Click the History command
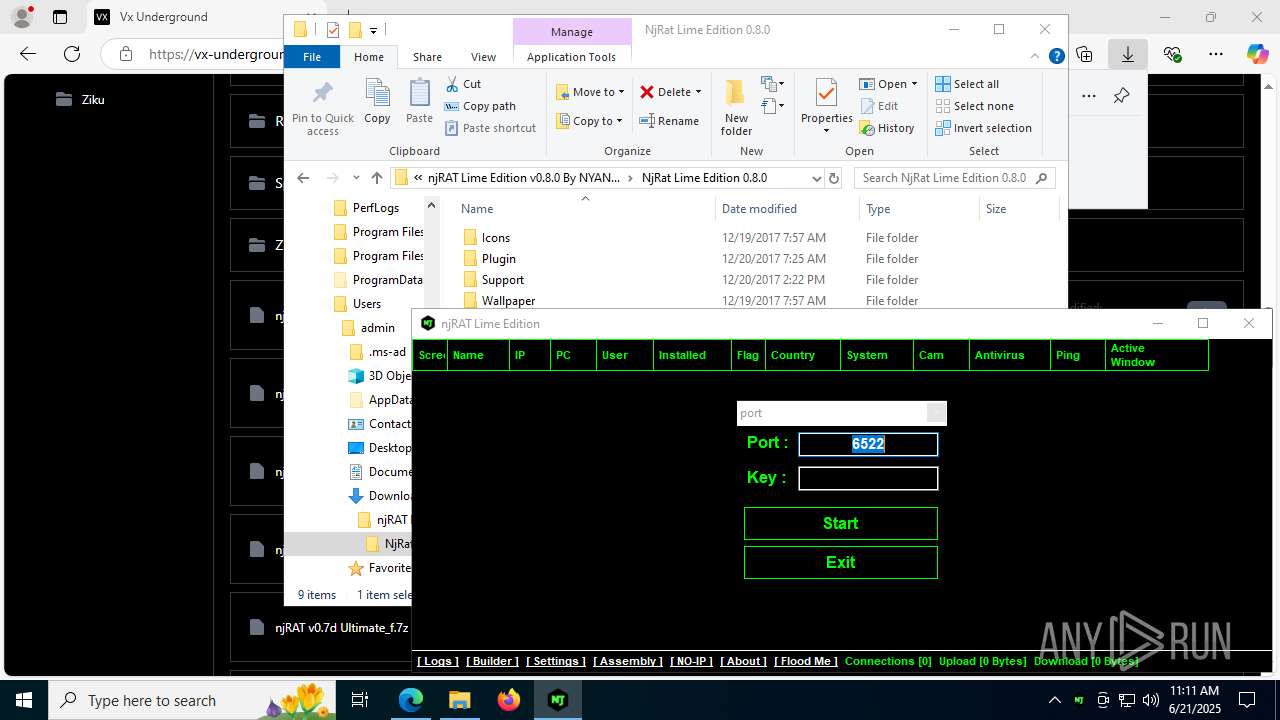This screenshot has width=1280, height=720. pyautogui.click(x=887, y=128)
